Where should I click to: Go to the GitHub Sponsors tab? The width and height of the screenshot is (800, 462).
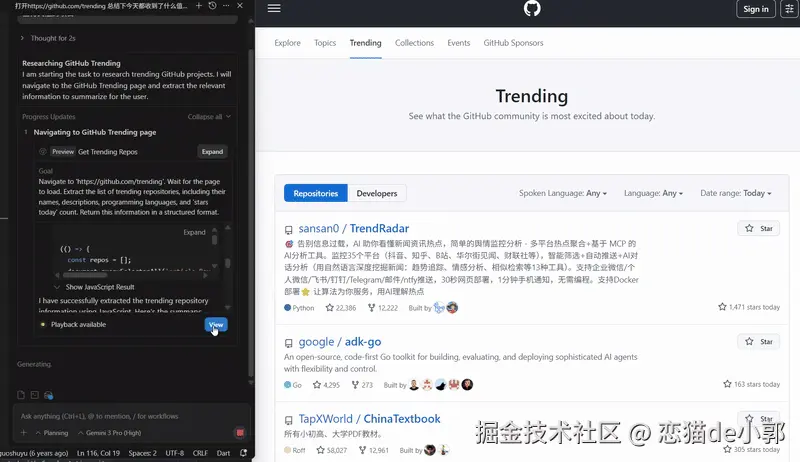(513, 43)
